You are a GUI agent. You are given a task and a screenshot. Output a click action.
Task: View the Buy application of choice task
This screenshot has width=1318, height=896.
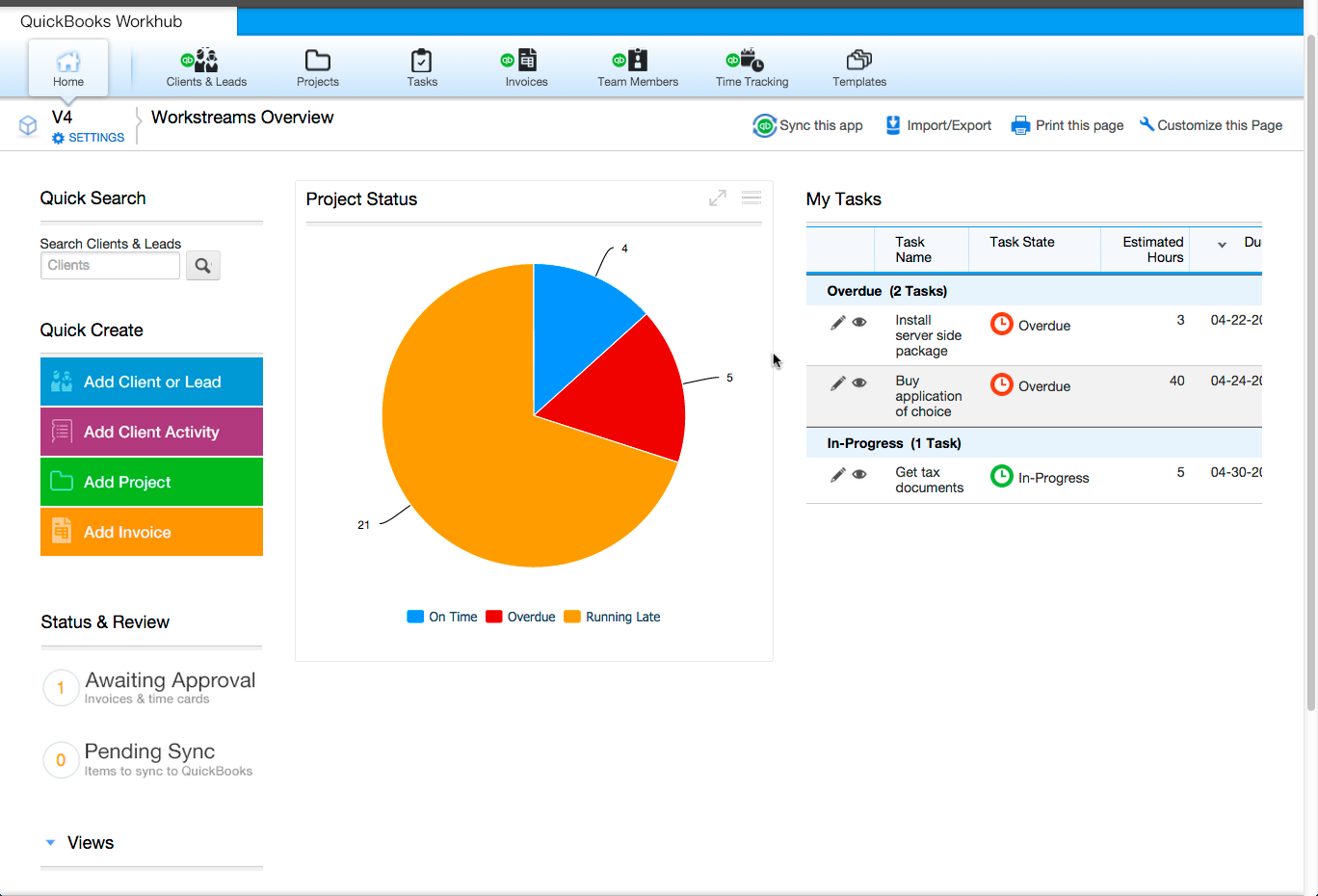859,383
